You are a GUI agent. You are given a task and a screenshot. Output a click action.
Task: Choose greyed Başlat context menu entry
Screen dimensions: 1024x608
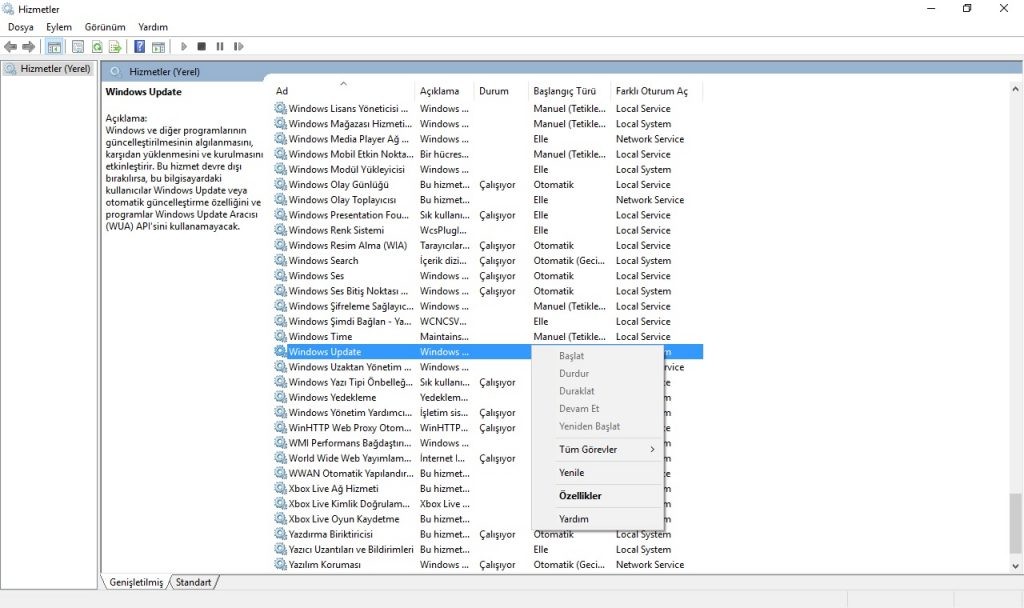(598, 356)
